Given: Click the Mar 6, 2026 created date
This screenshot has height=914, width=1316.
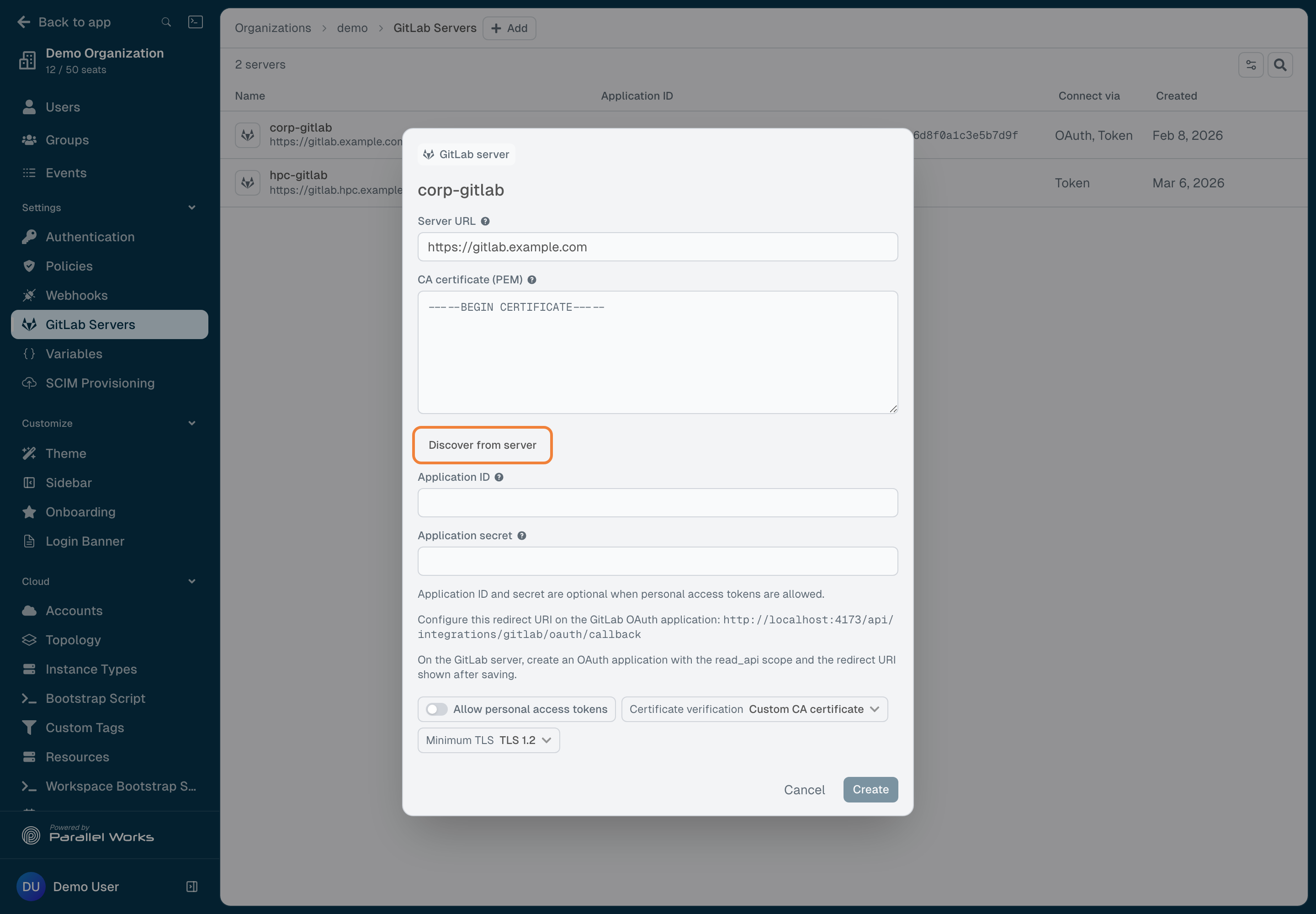Looking at the screenshot, I should (1189, 183).
